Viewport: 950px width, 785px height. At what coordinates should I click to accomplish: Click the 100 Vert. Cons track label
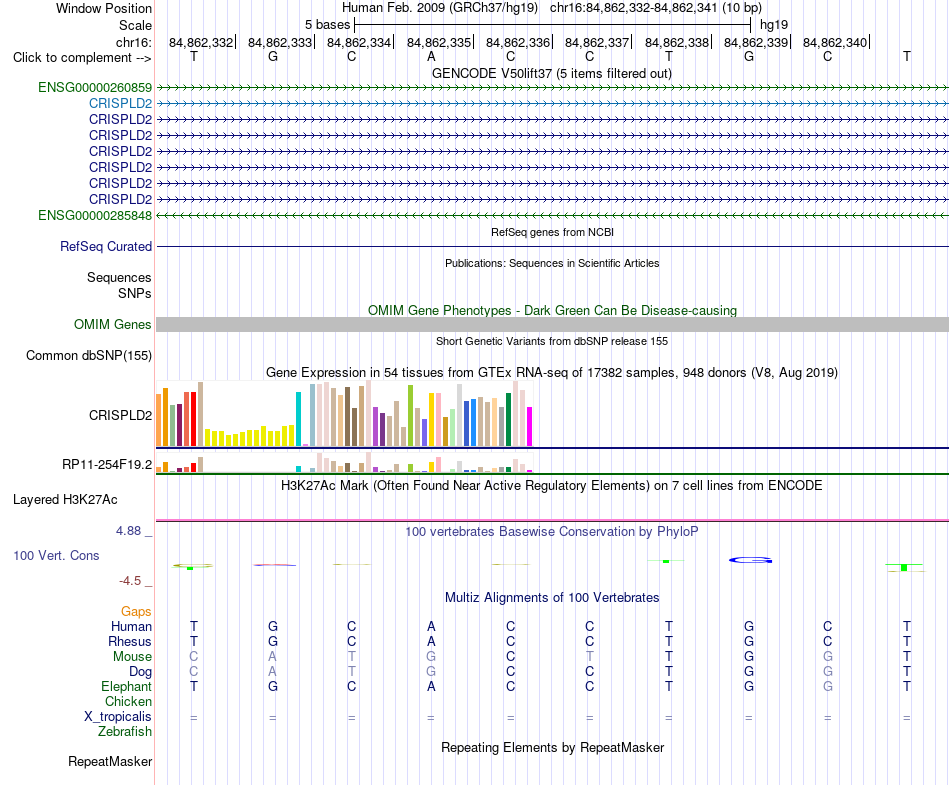[56, 555]
